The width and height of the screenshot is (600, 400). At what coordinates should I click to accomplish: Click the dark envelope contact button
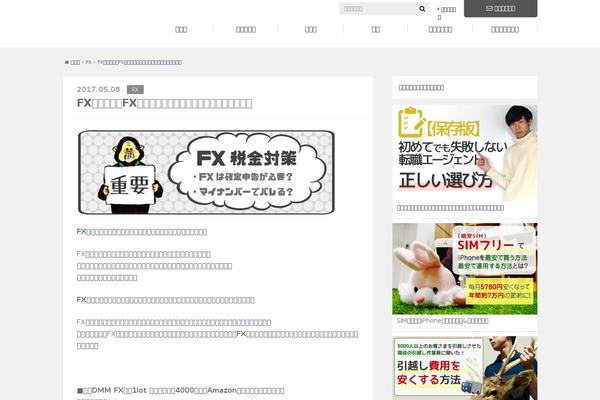click(x=501, y=8)
